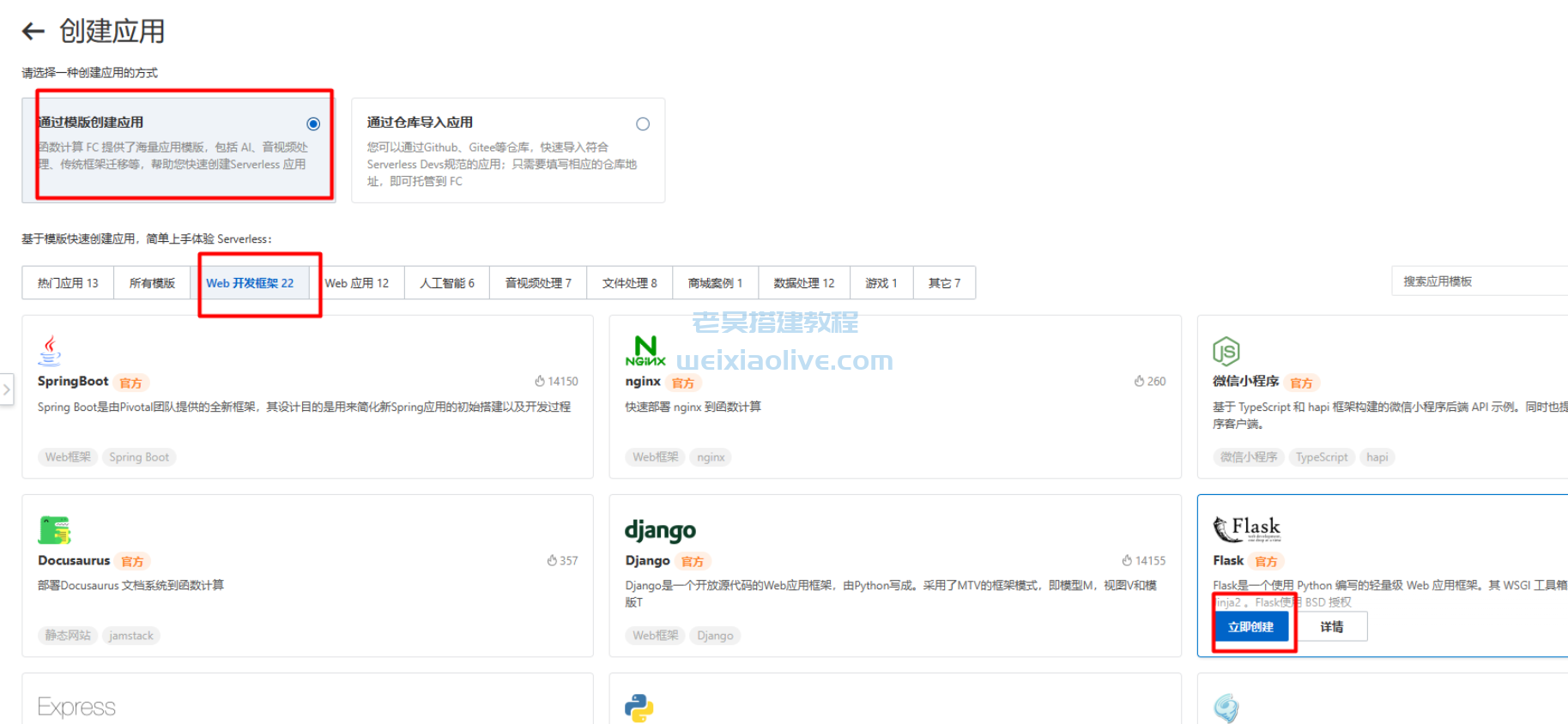The image size is (1568, 724).
Task: Click the 通过仓库导入应用 option card title
Action: pyautogui.click(x=420, y=123)
